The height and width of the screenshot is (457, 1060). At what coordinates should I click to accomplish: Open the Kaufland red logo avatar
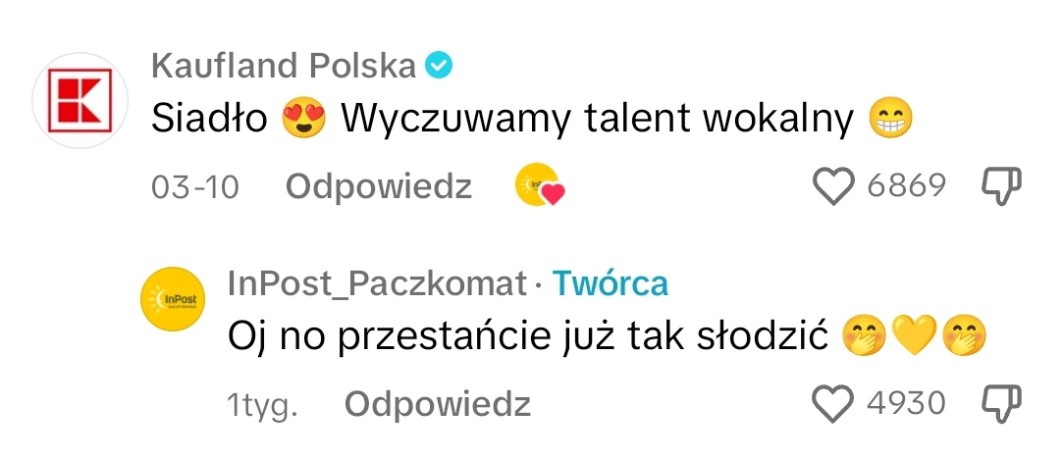pos(80,100)
